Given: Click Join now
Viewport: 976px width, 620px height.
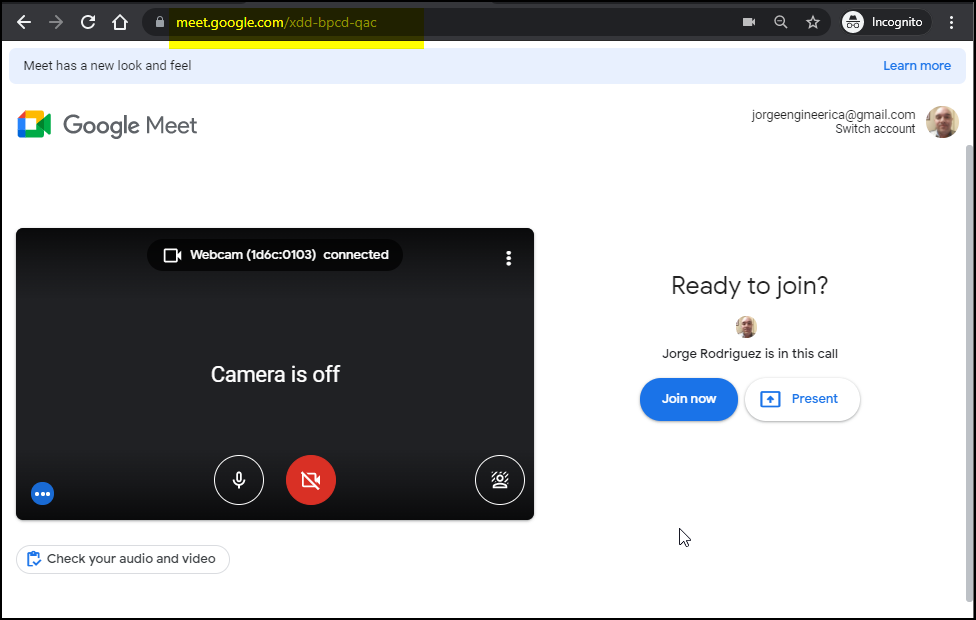Looking at the screenshot, I should (688, 399).
